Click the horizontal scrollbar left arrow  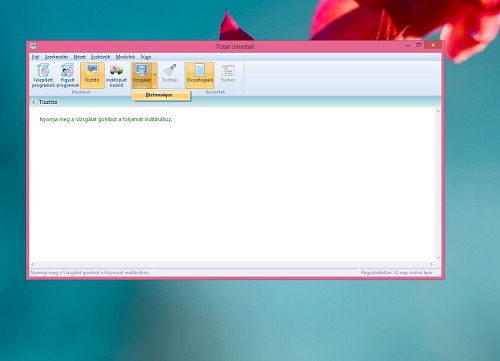tap(32, 264)
